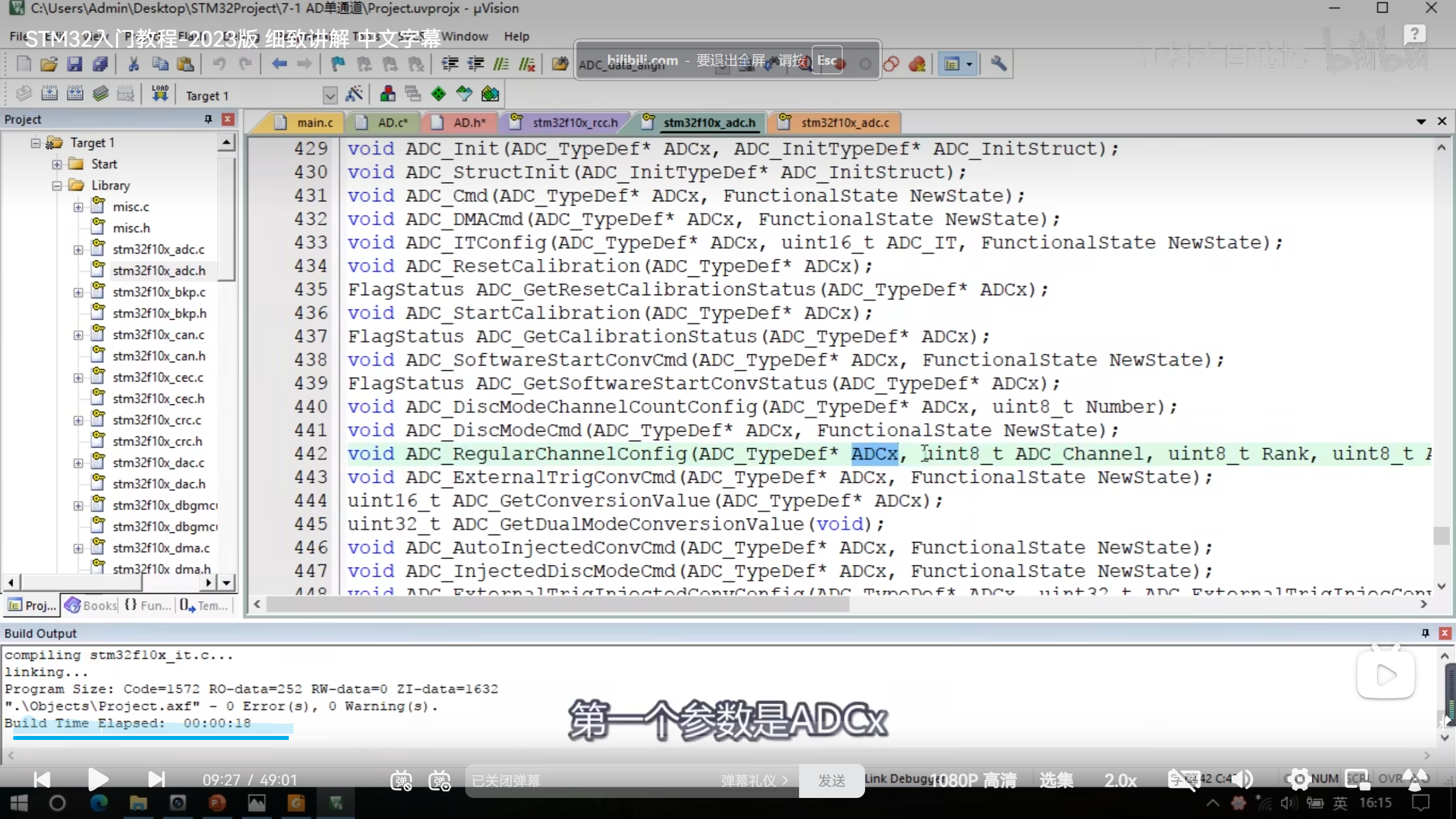Insert a bookmark with the flag icon
This screenshot has height=819, width=1456.
pos(338,64)
